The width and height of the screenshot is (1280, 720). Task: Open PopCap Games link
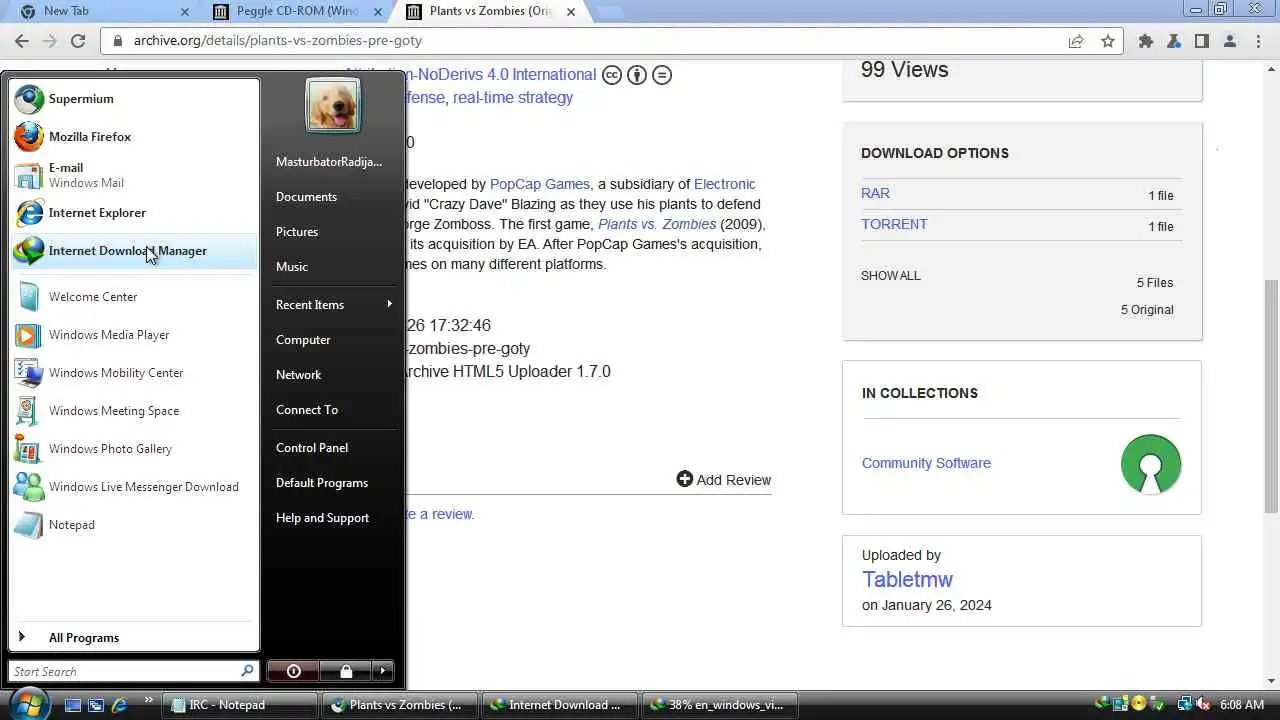coord(540,184)
